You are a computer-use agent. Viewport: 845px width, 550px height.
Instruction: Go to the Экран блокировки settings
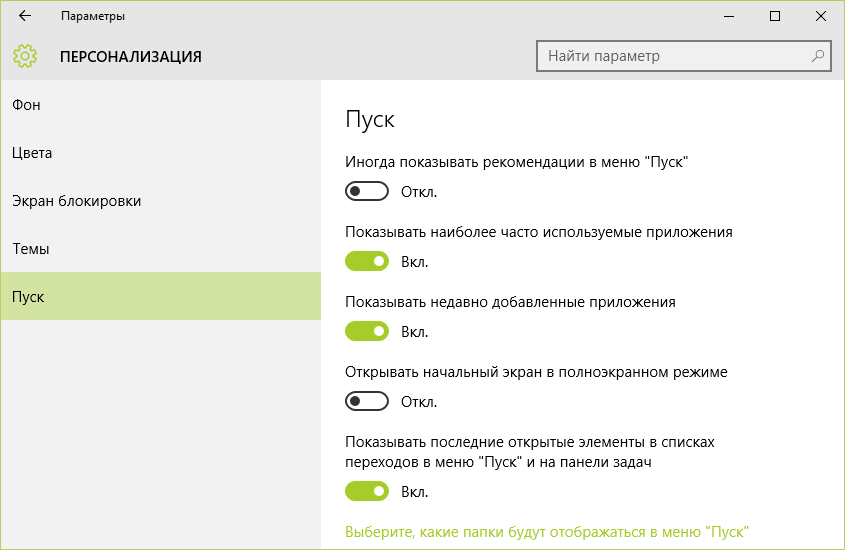coord(76,201)
